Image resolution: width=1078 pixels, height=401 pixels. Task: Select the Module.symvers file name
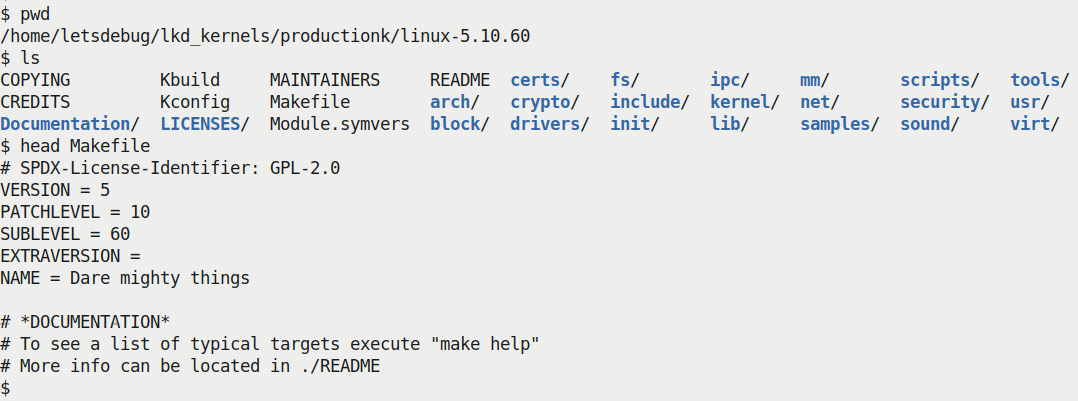point(340,124)
